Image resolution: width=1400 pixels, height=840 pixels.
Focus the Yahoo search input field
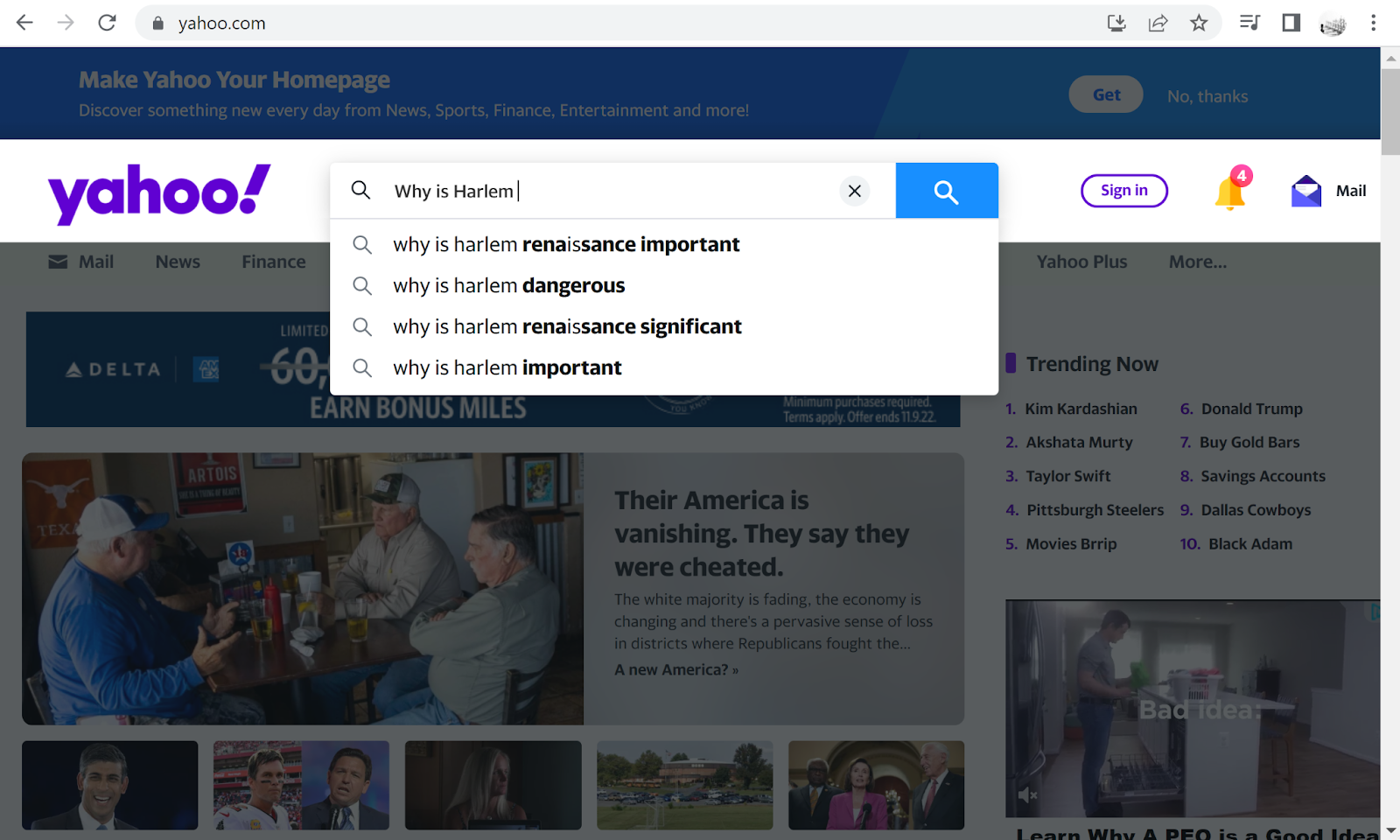click(x=612, y=191)
